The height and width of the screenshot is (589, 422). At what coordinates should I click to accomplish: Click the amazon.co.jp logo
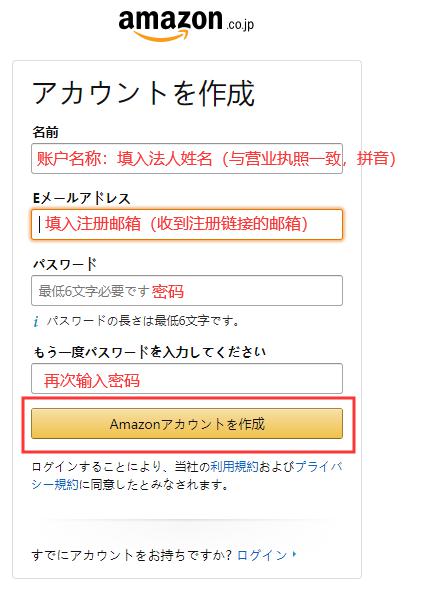pyautogui.click(x=186, y=24)
